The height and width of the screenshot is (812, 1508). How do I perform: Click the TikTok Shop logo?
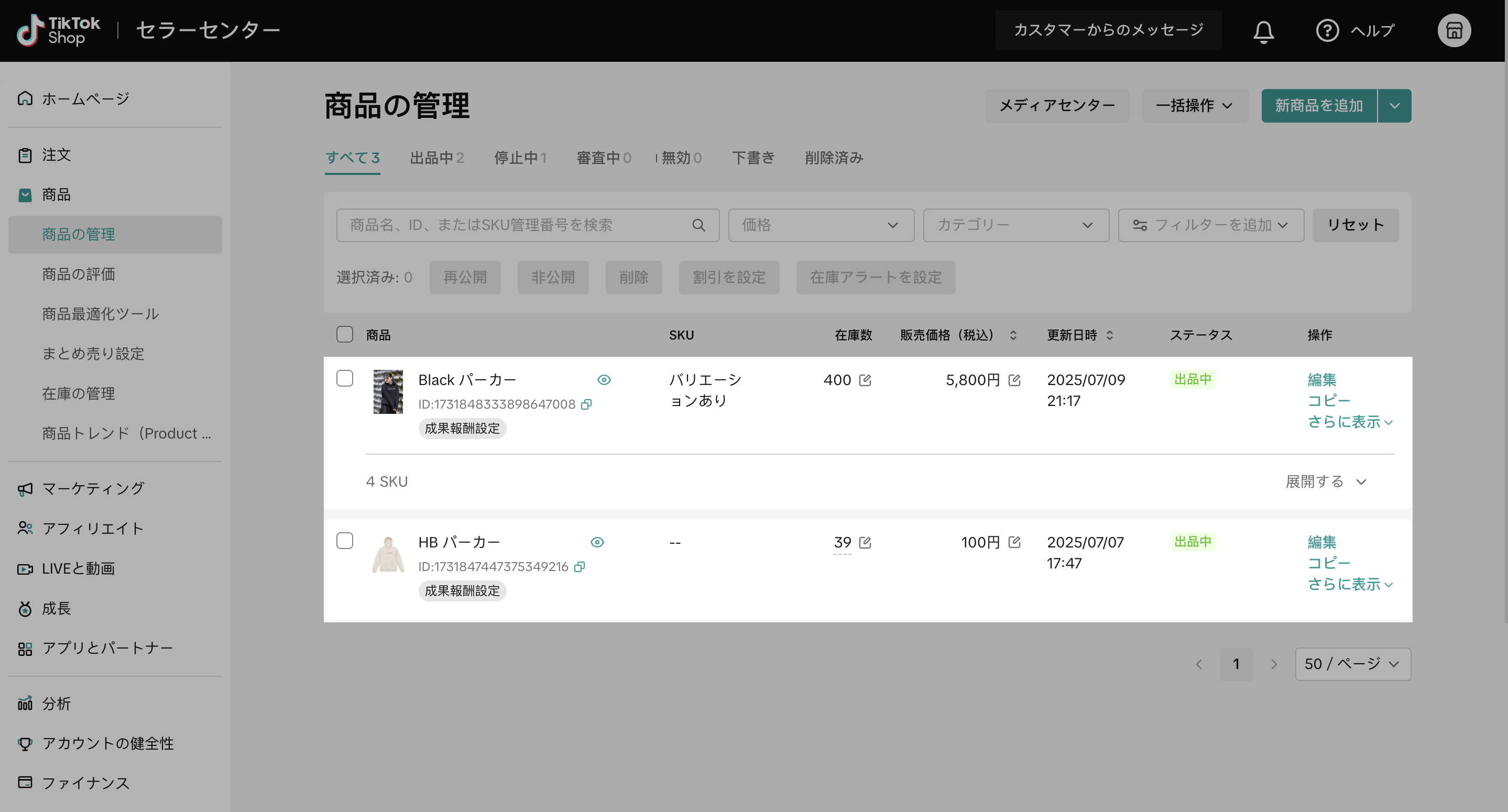[59, 30]
